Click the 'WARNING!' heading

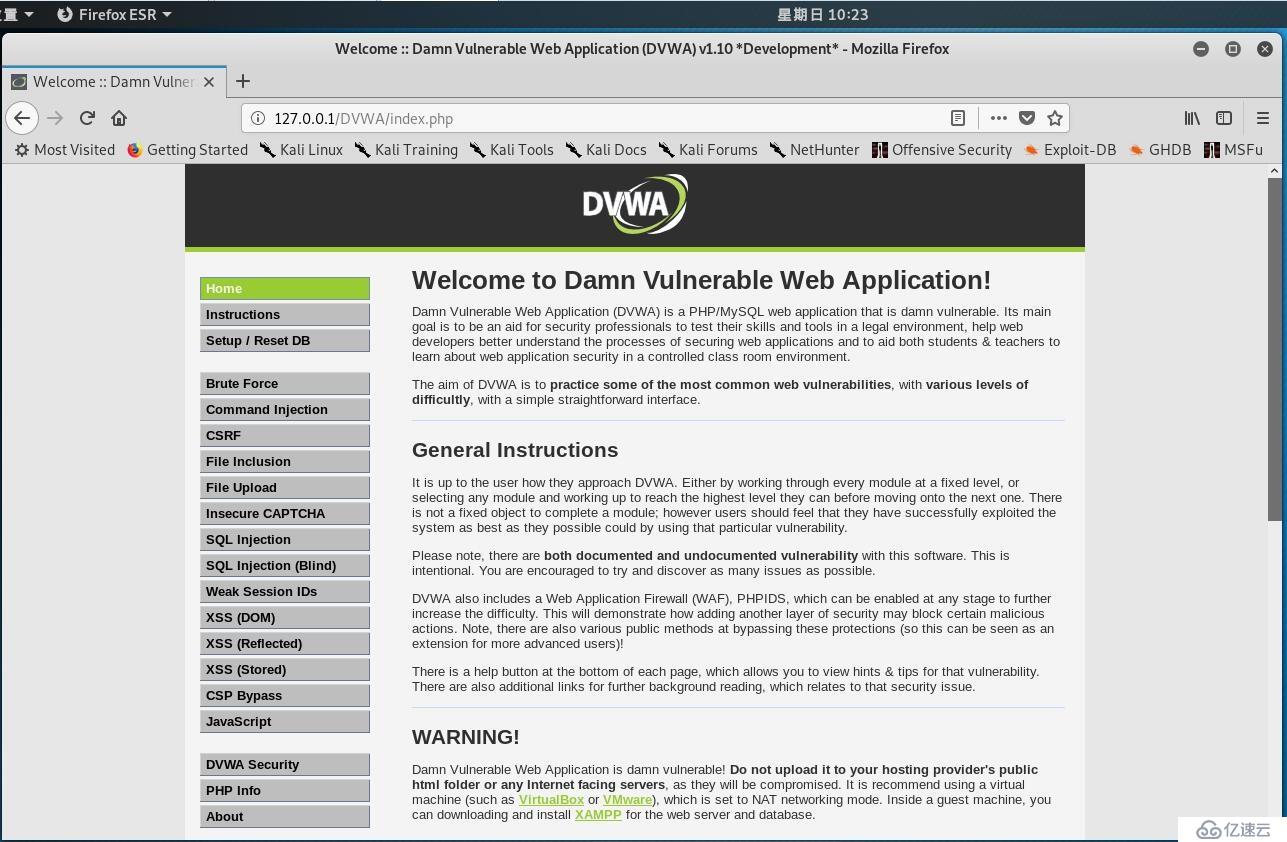(466, 737)
